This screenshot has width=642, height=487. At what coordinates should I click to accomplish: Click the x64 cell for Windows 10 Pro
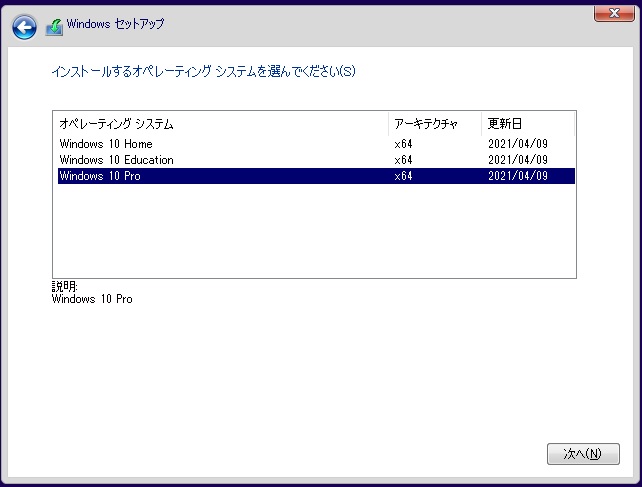click(x=403, y=176)
